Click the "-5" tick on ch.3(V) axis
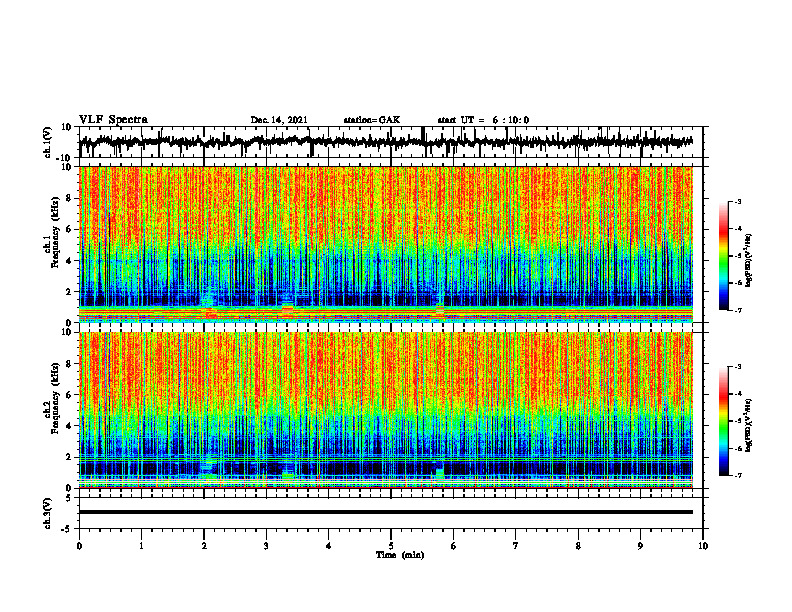The height and width of the screenshot is (612, 792). (x=67, y=529)
